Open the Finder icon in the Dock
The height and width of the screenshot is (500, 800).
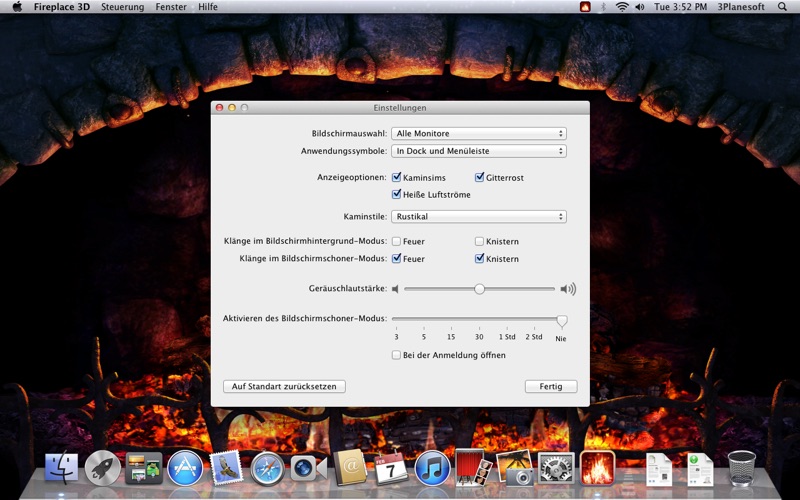[x=62, y=468]
